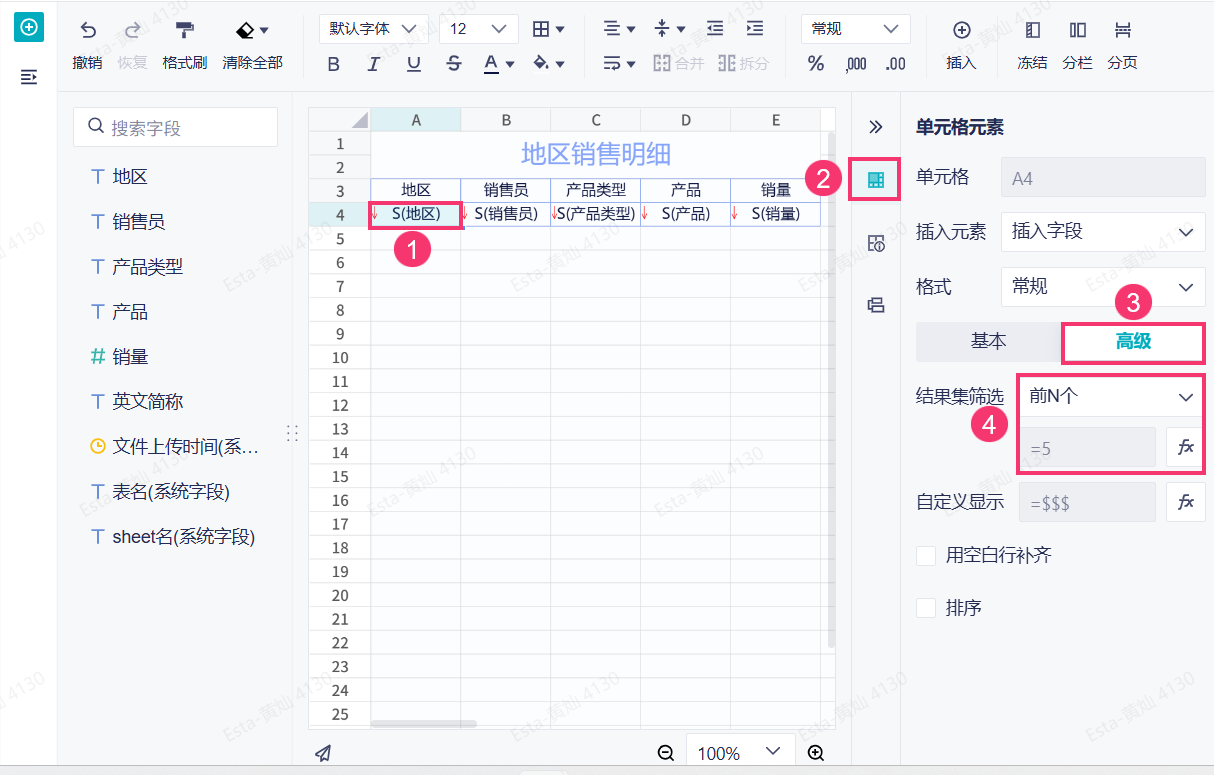Screen dimensions: 1214x775
Task: Zoom out with the minus magnifier
Action: [666, 753]
